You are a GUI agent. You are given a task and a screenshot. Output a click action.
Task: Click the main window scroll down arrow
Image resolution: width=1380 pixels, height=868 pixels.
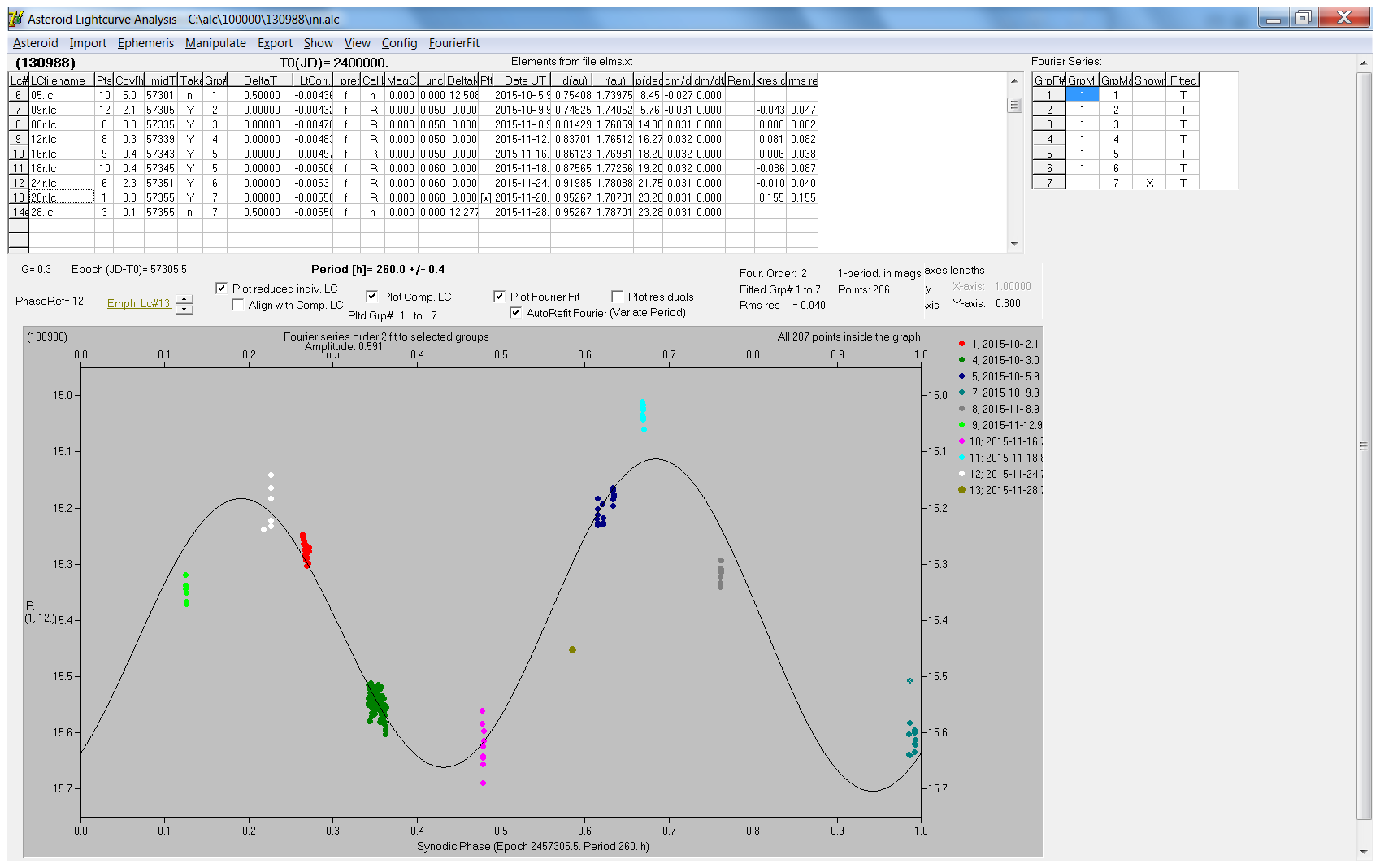pos(1364,852)
